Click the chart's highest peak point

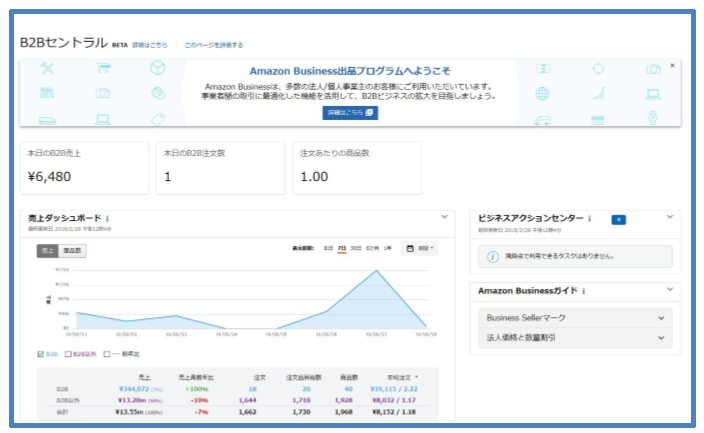376,271
